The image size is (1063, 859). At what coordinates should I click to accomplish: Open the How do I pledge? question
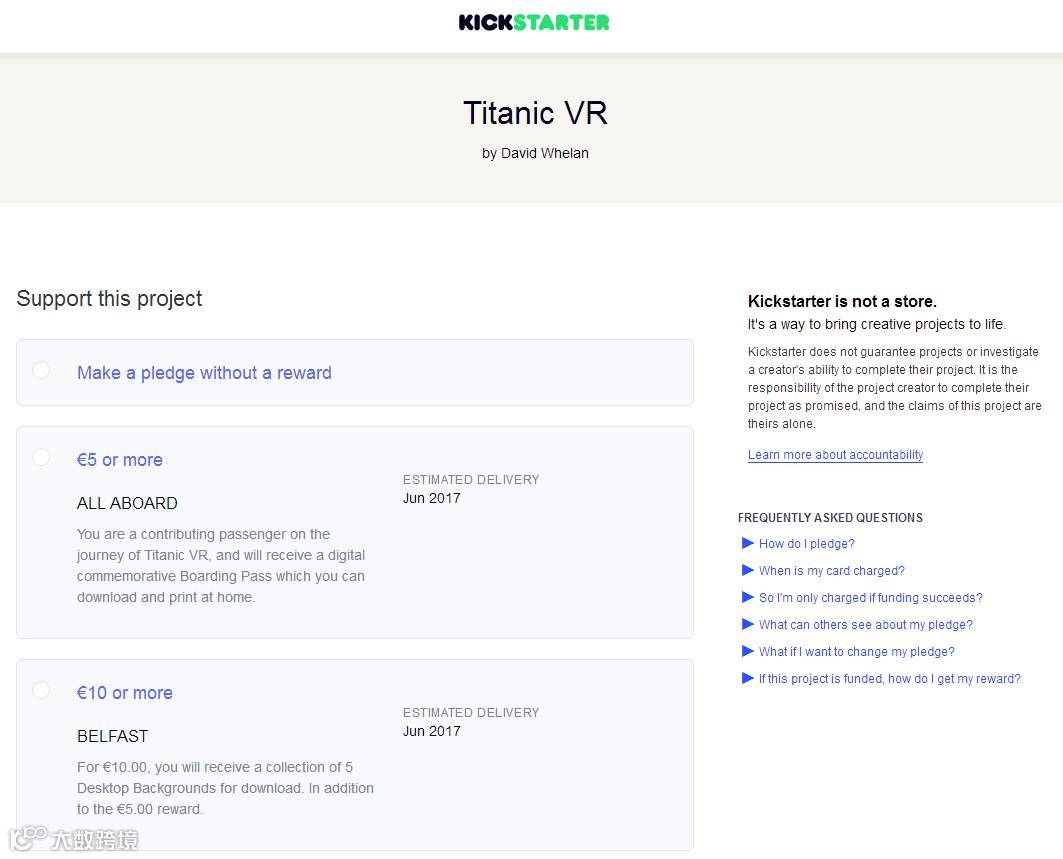coord(807,544)
